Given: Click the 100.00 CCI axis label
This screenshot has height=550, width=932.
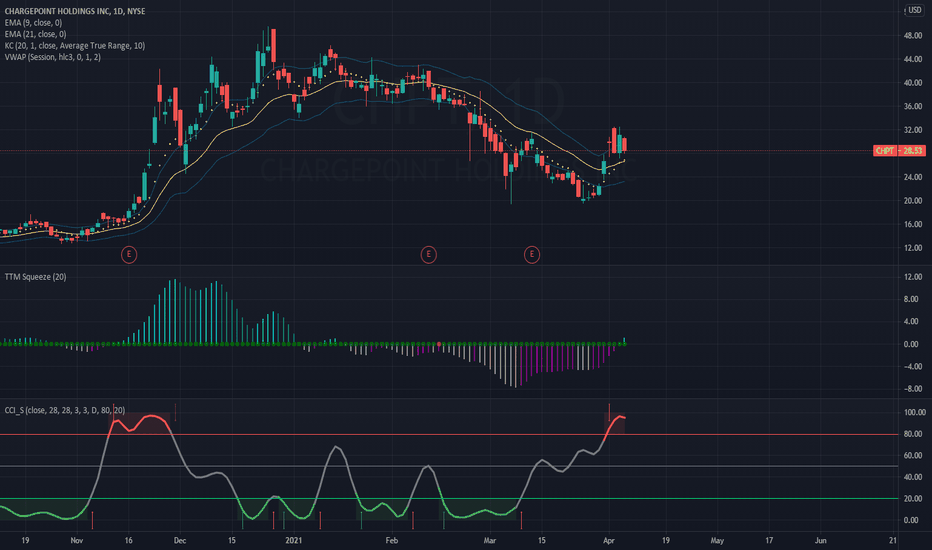Looking at the screenshot, I should click(x=914, y=412).
